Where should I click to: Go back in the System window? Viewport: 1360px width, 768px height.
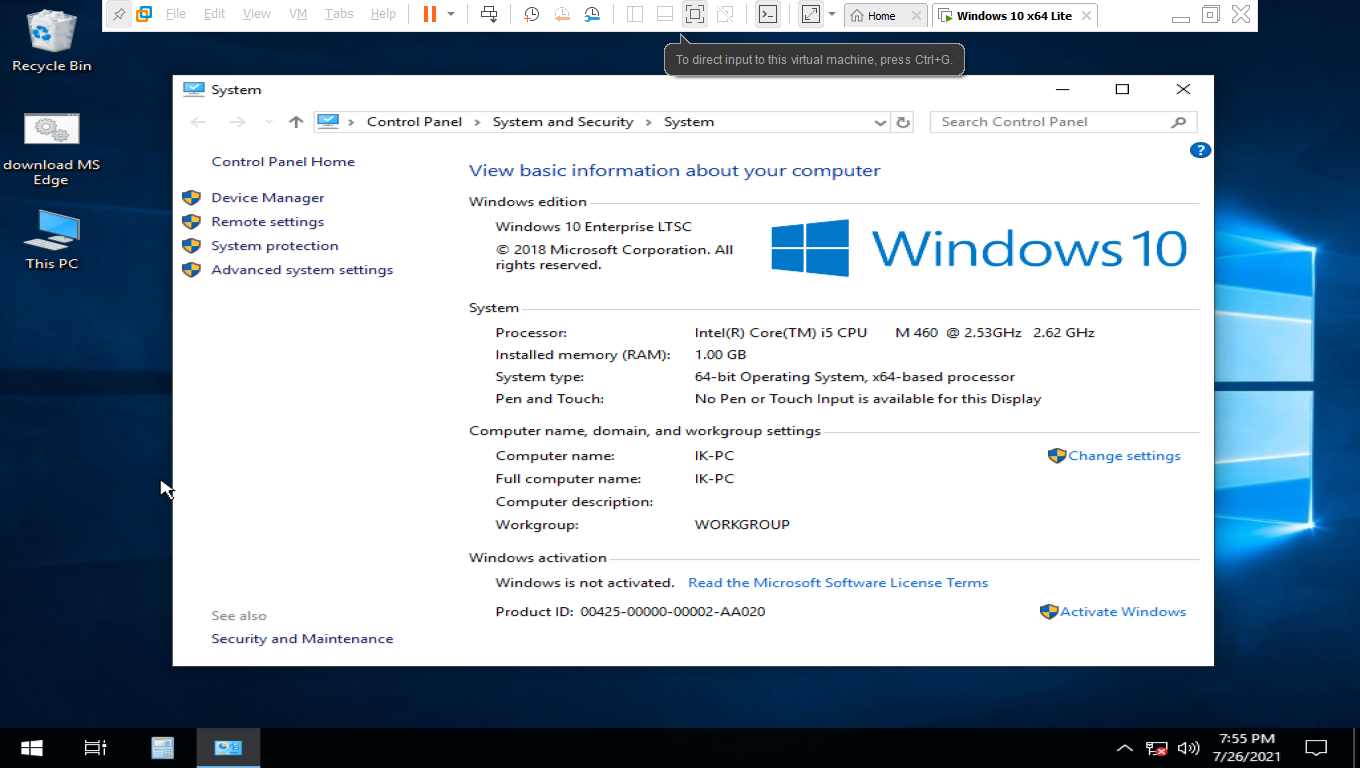(x=198, y=122)
